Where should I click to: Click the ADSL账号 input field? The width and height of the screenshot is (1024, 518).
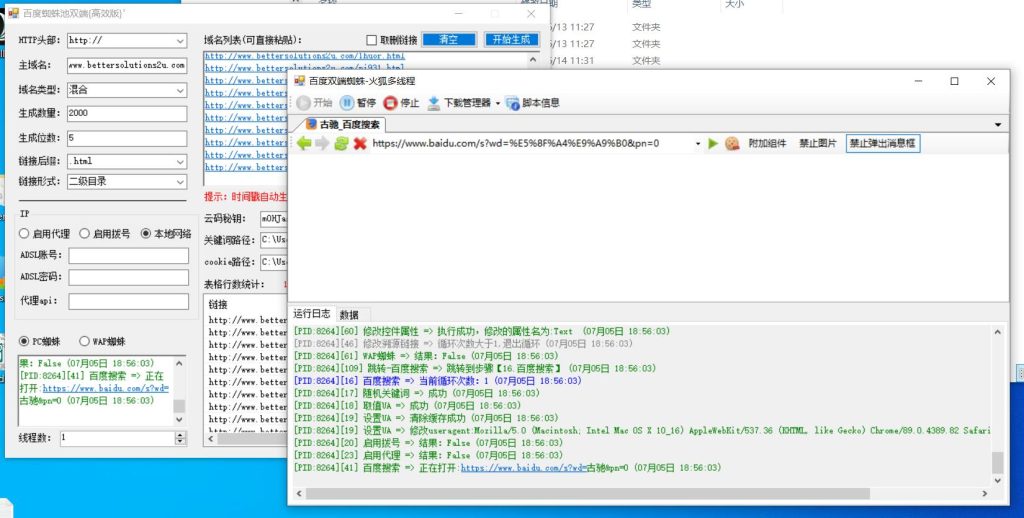click(129, 255)
